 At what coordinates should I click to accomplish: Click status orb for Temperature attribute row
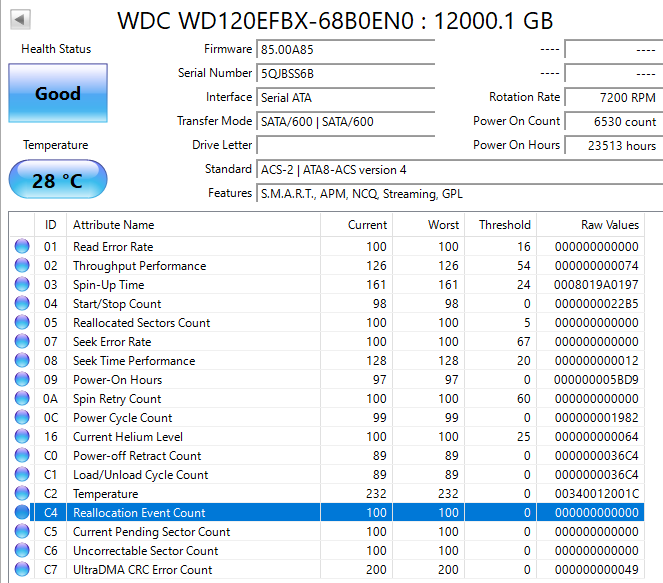tap(22, 493)
